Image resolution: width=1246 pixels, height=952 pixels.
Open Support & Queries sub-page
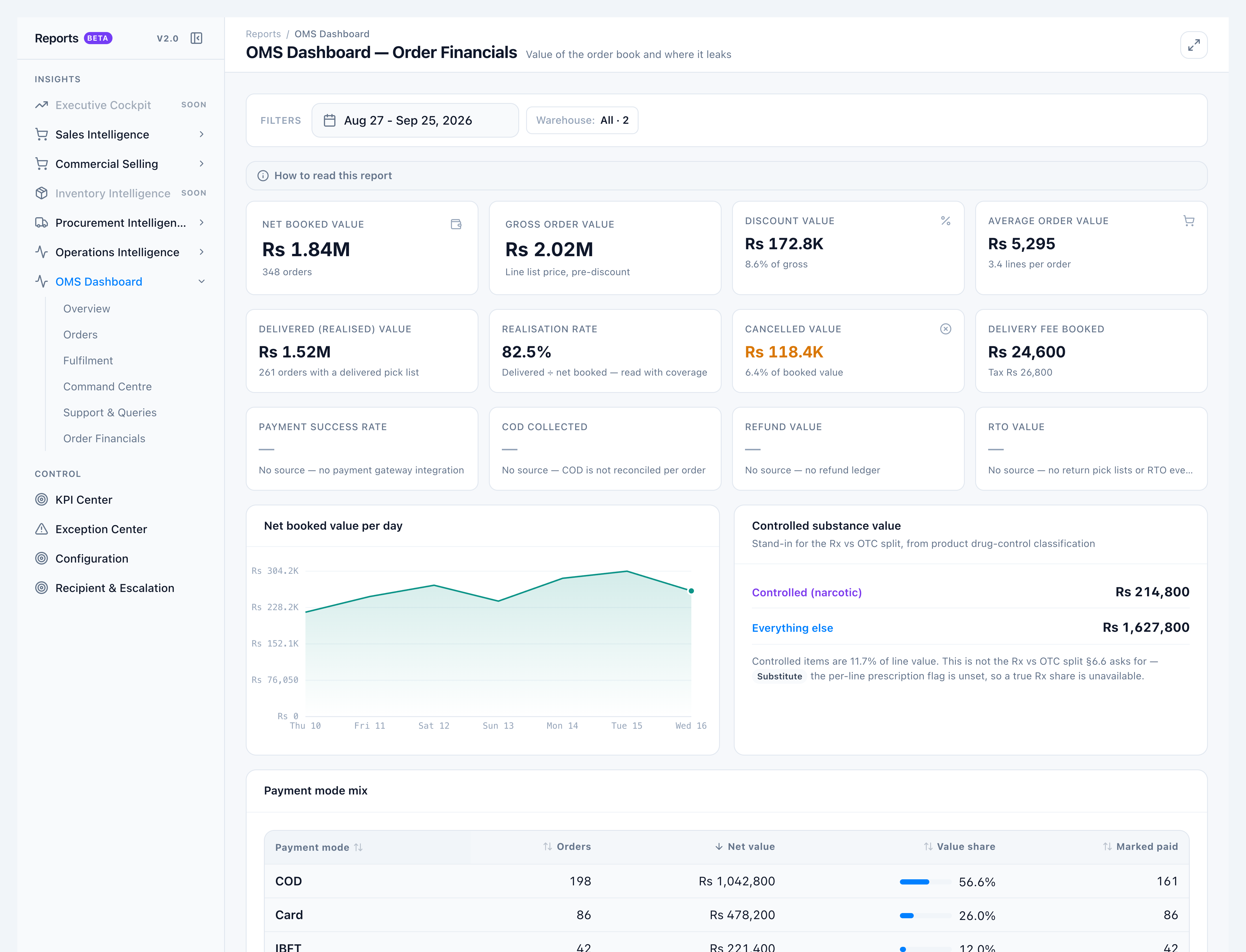point(110,413)
